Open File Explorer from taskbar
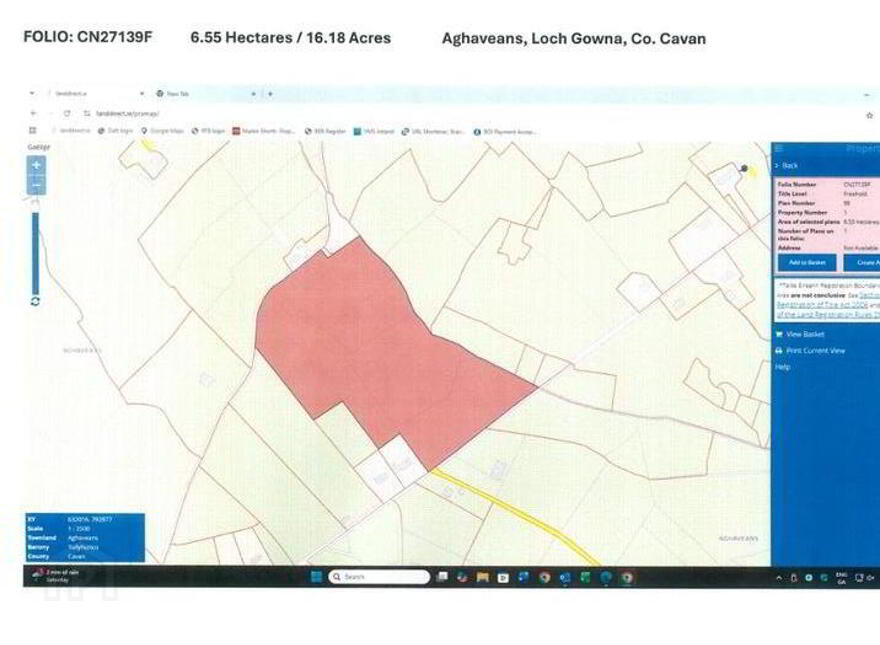The height and width of the screenshot is (645, 880). [482, 577]
